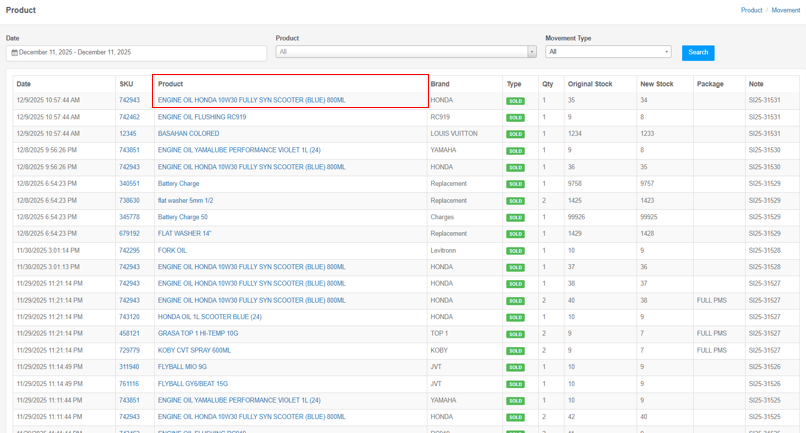
Task: Click the SOLD badge in the FORK OIL row
Action: pos(515,251)
